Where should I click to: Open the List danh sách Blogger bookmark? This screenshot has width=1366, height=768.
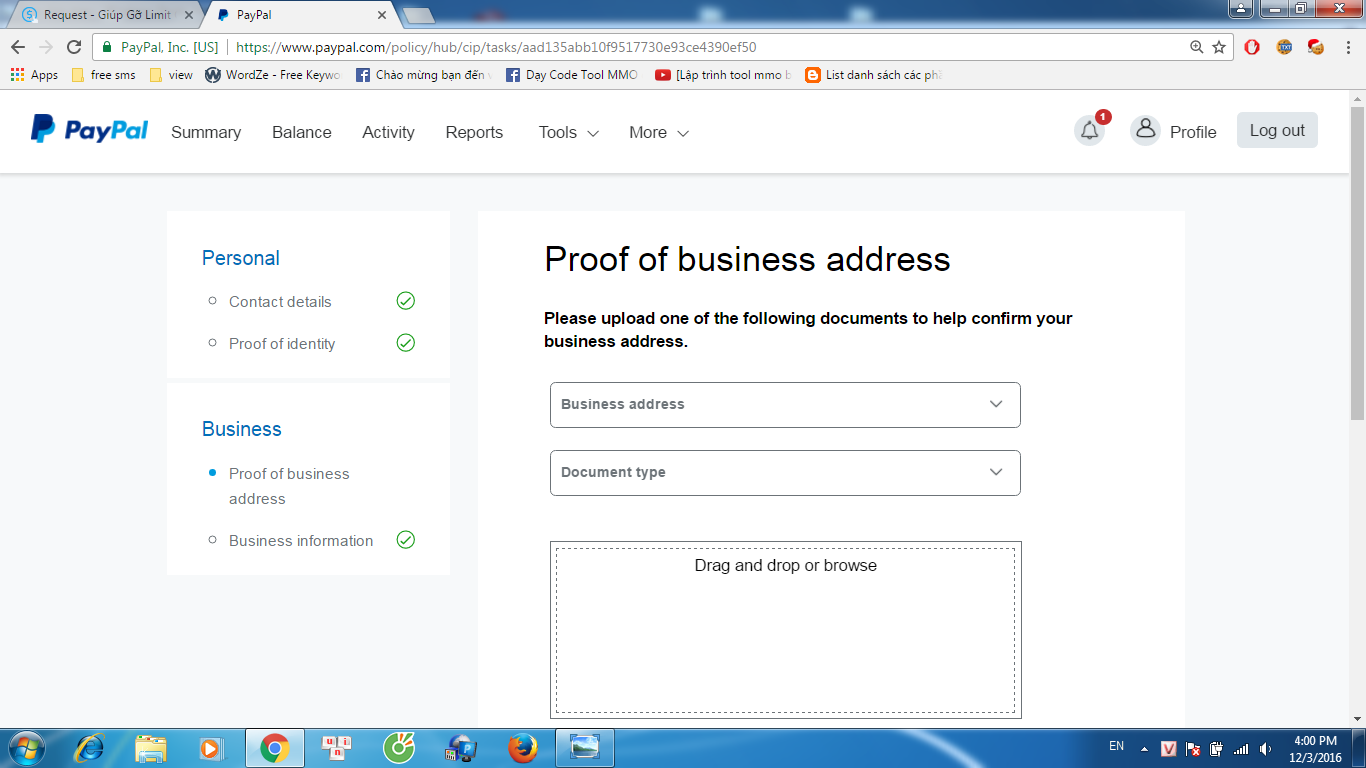tap(873, 75)
